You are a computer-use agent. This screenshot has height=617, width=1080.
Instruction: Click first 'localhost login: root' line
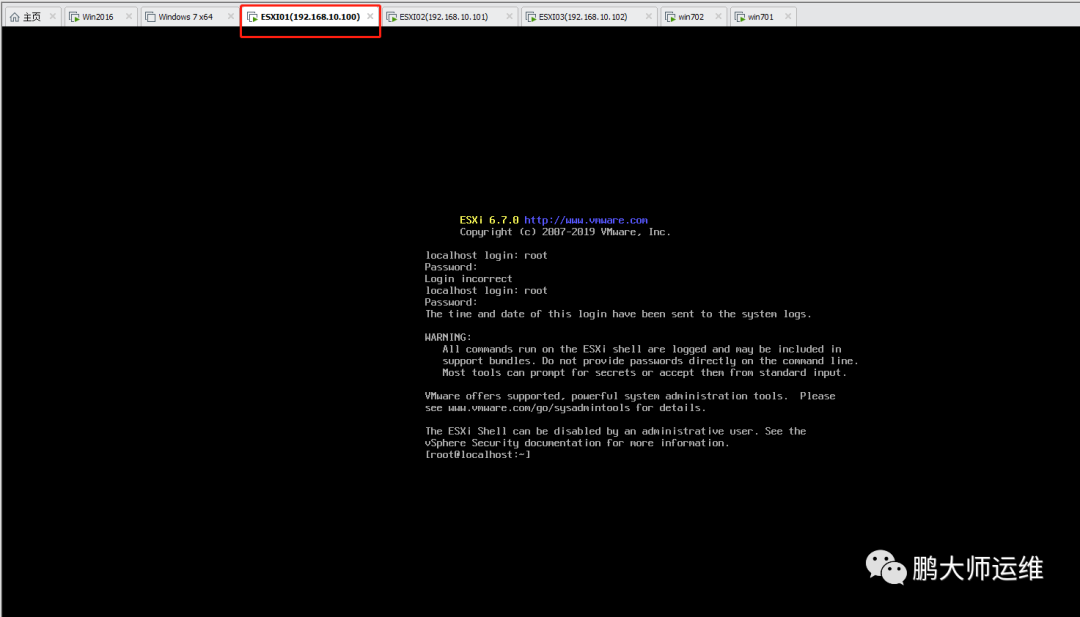pos(486,255)
